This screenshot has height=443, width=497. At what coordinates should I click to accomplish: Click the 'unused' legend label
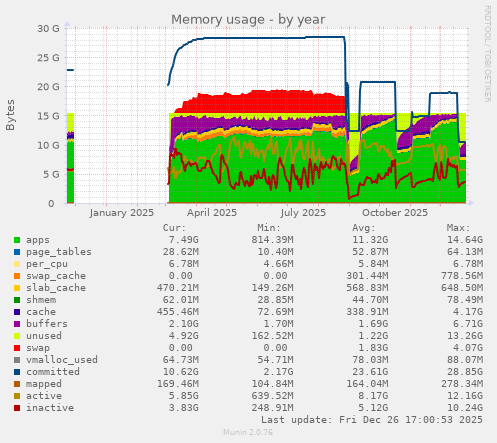(x=44, y=336)
